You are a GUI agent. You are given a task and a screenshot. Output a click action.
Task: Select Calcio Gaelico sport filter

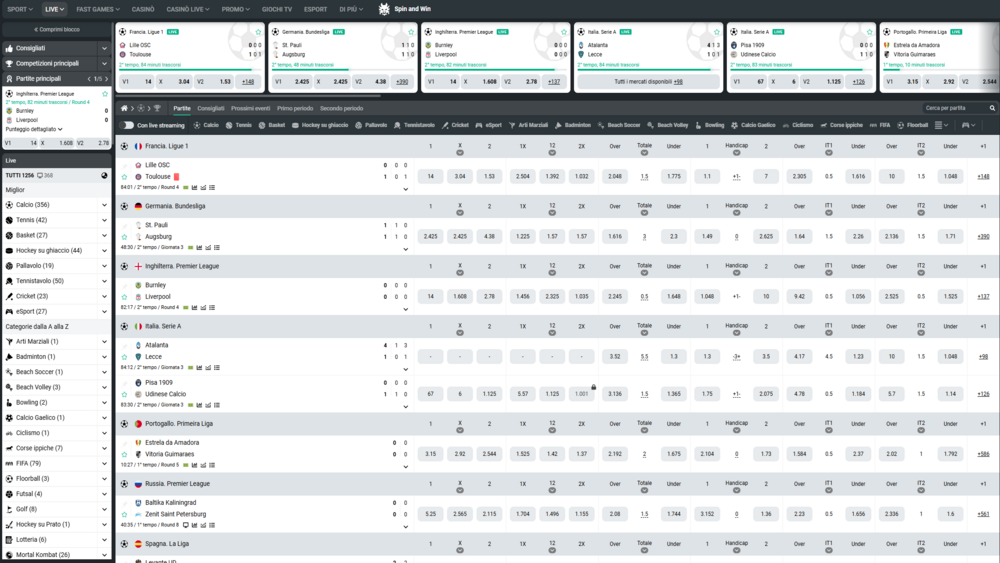coord(753,125)
